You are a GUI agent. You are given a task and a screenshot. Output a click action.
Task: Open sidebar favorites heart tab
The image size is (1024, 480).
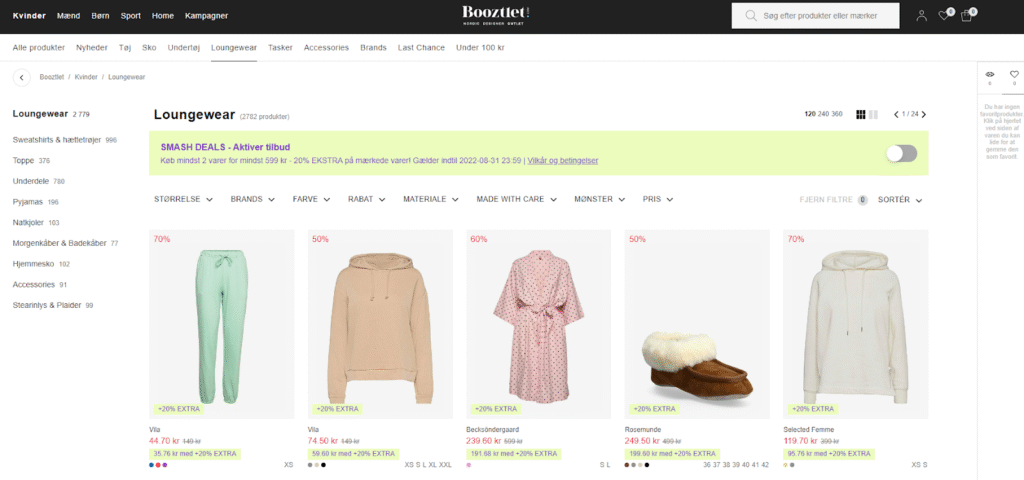[1014, 74]
